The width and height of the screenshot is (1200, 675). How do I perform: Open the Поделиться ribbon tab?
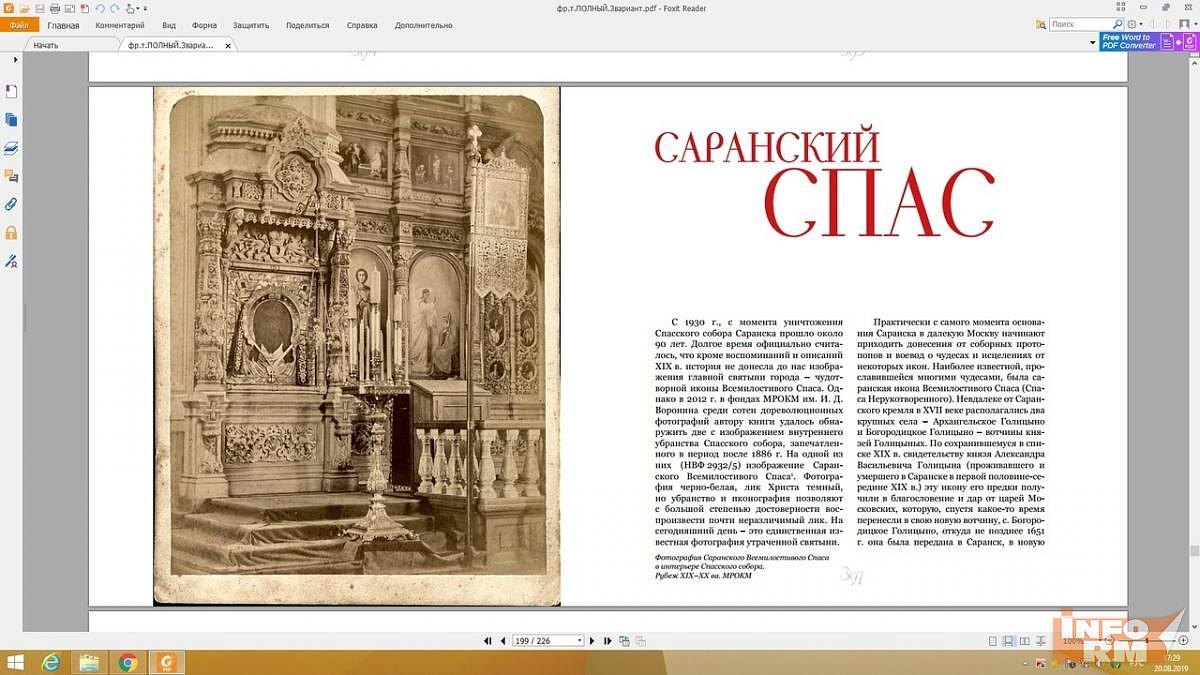[x=308, y=25]
